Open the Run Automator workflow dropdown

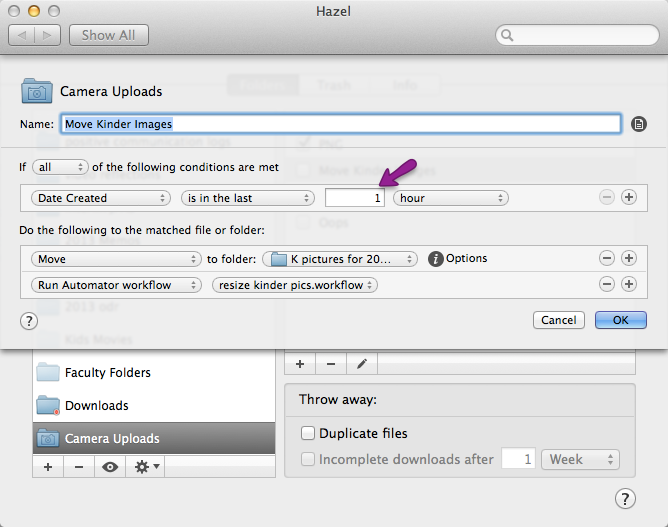116,285
